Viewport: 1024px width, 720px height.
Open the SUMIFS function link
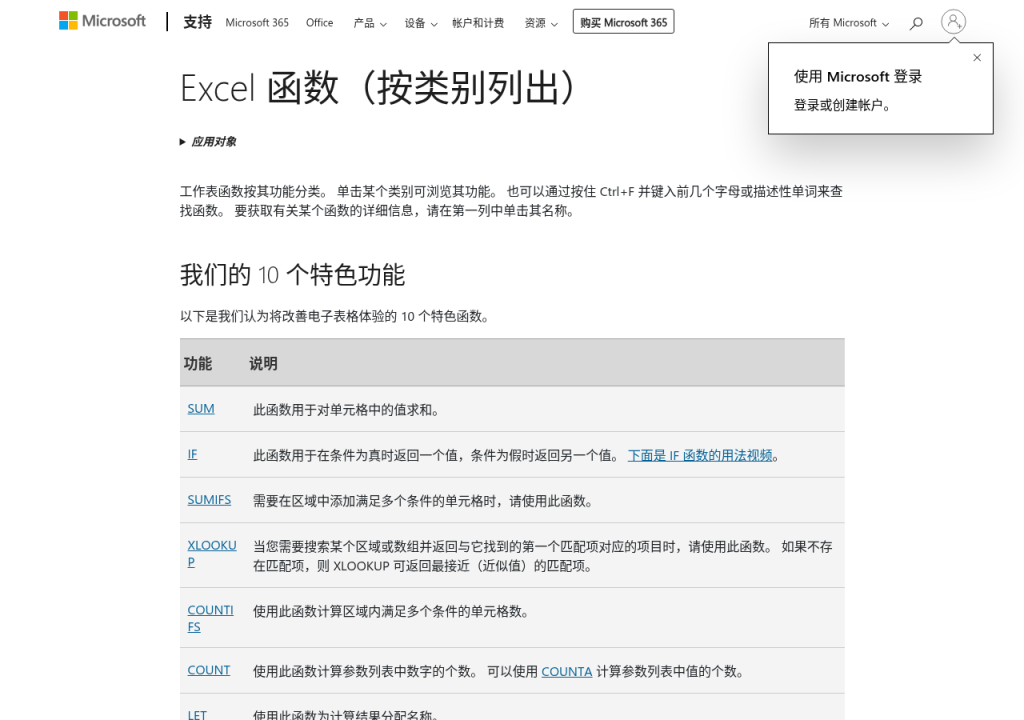click(209, 500)
